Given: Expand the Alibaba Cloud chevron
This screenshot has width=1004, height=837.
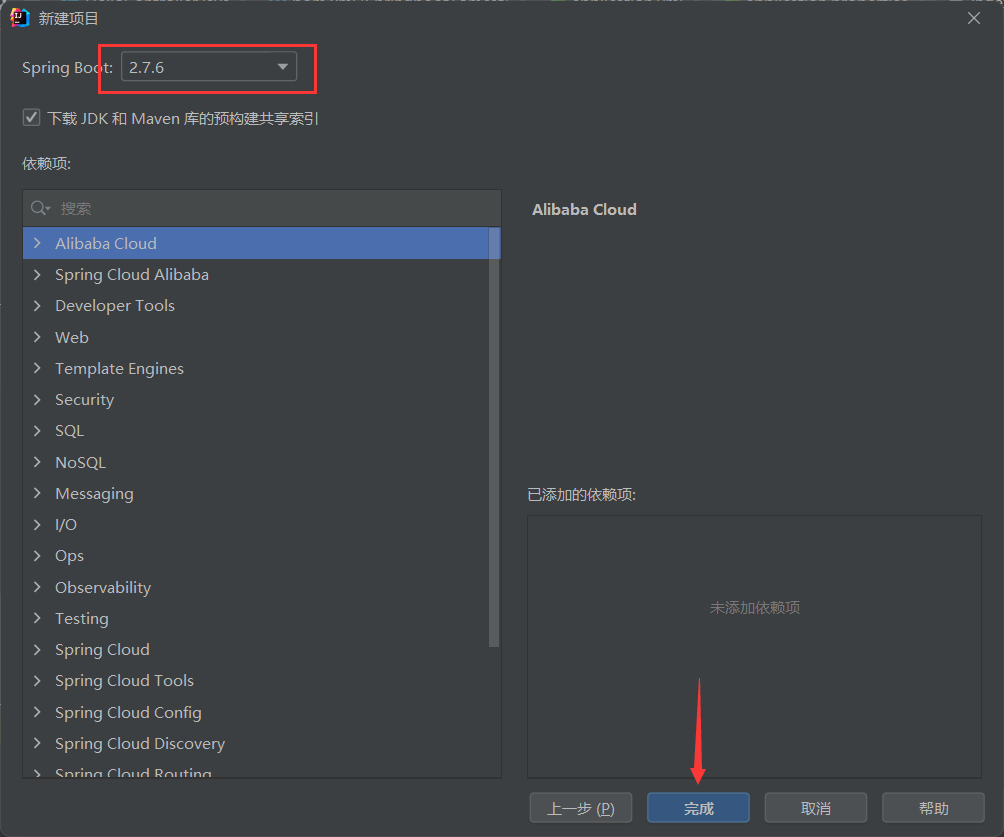Looking at the screenshot, I should [x=37, y=243].
